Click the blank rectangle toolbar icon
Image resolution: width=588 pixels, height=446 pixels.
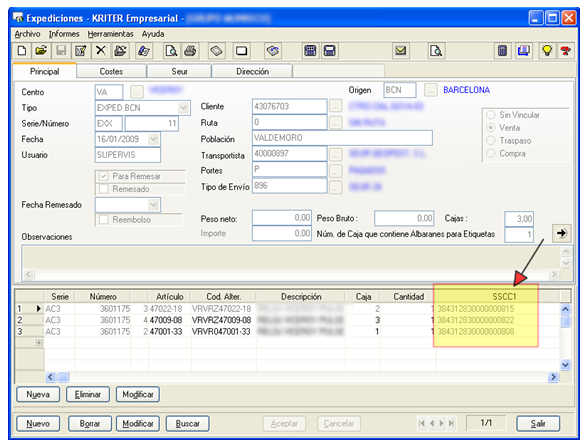tap(241, 51)
